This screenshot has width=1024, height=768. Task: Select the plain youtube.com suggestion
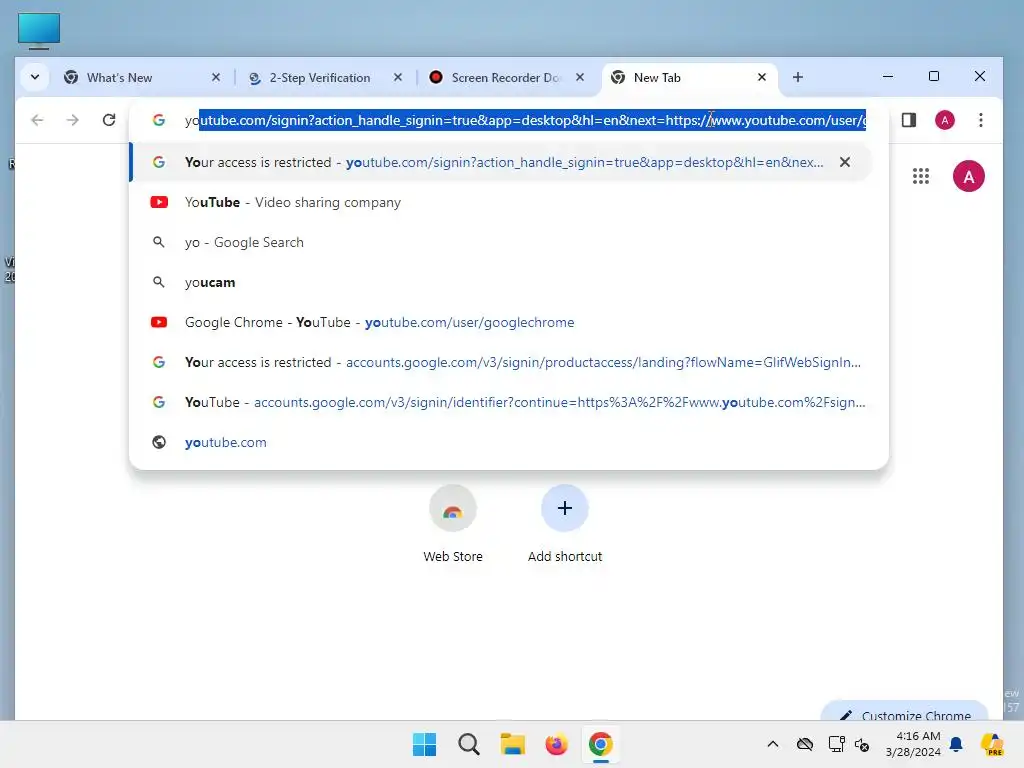501,442
